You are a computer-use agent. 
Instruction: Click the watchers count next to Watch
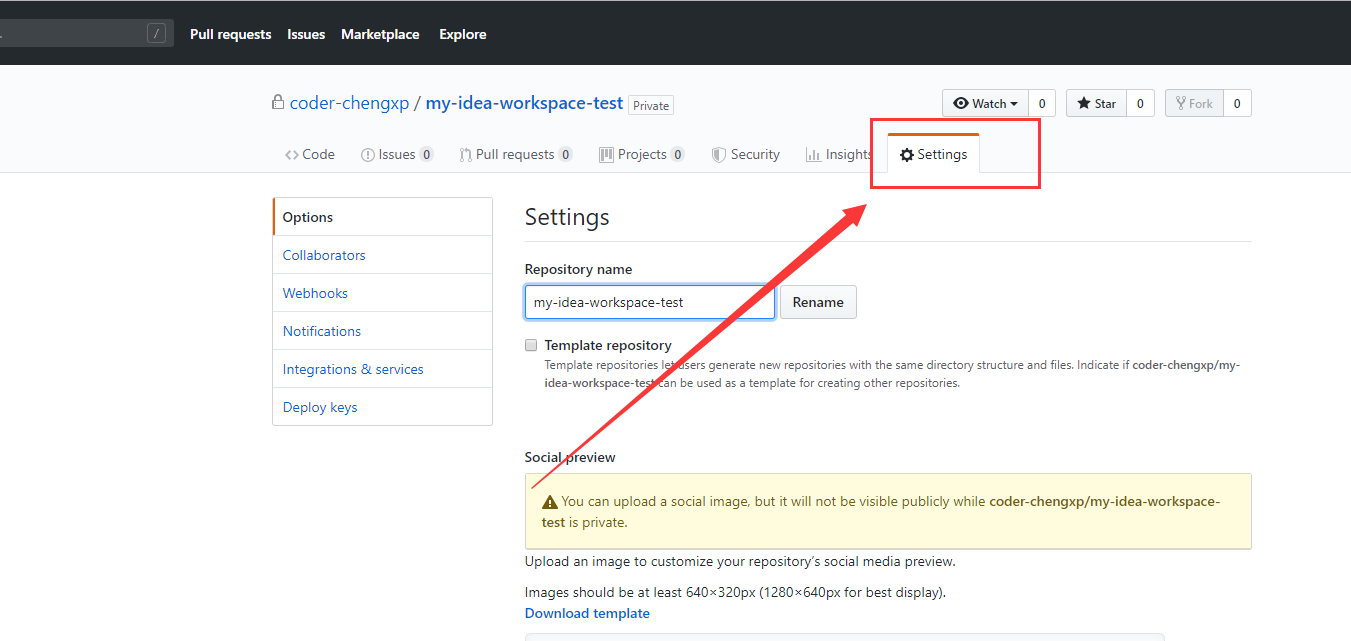[1041, 103]
